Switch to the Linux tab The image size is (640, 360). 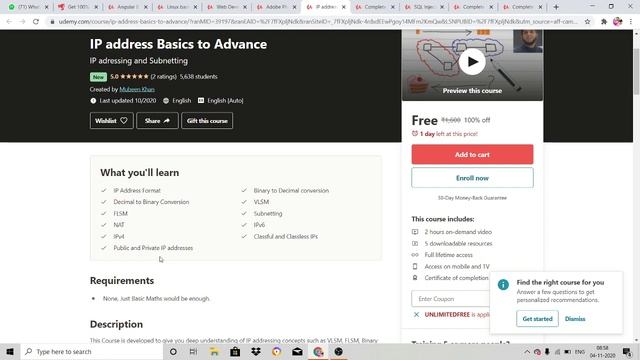tap(177, 7)
